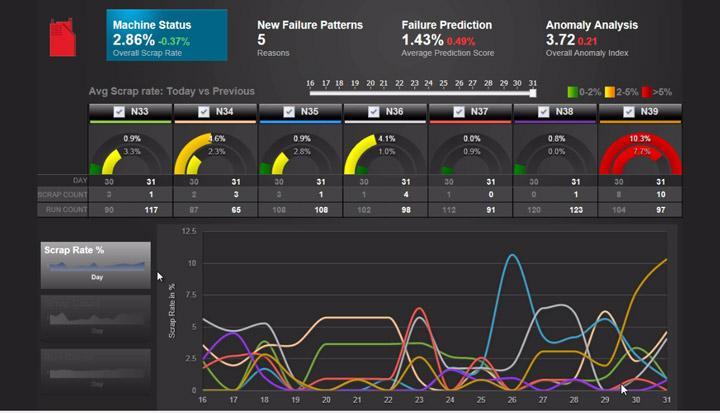Click the date range slider handle at 31
Image resolution: width=720 pixels, height=413 pixels.
click(533, 93)
